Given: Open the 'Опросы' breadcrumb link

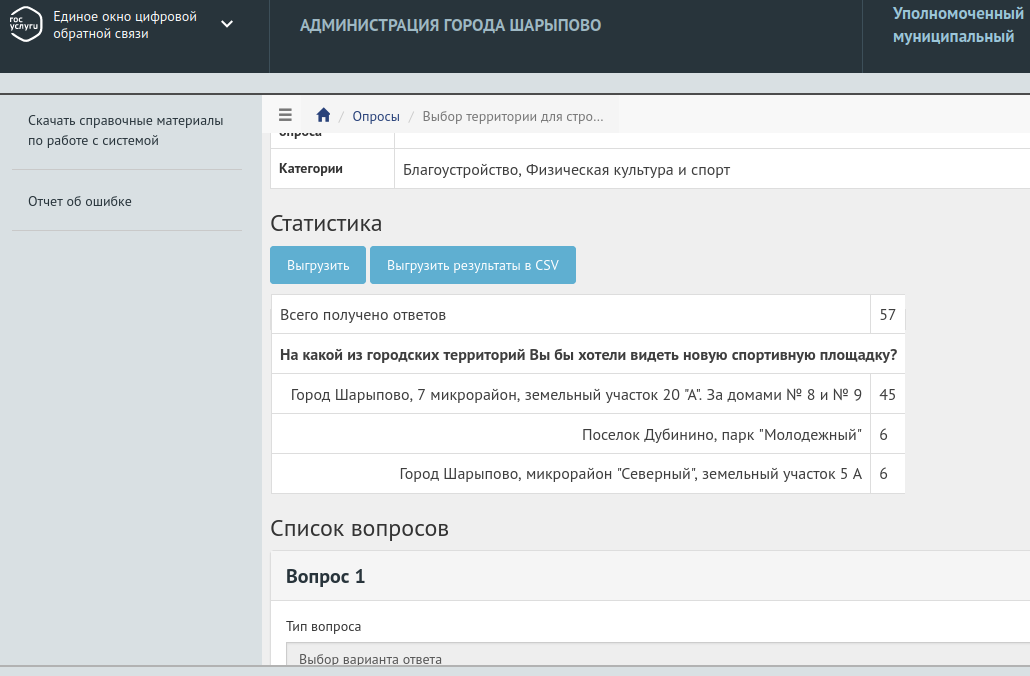Looking at the screenshot, I should click(x=376, y=116).
